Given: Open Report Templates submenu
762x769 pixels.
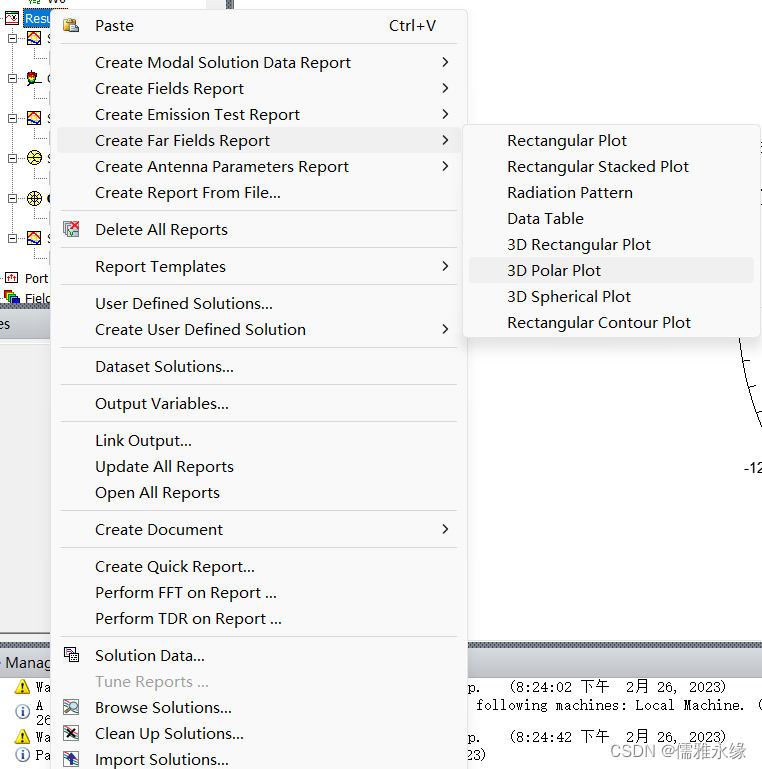Looking at the screenshot, I should [259, 266].
